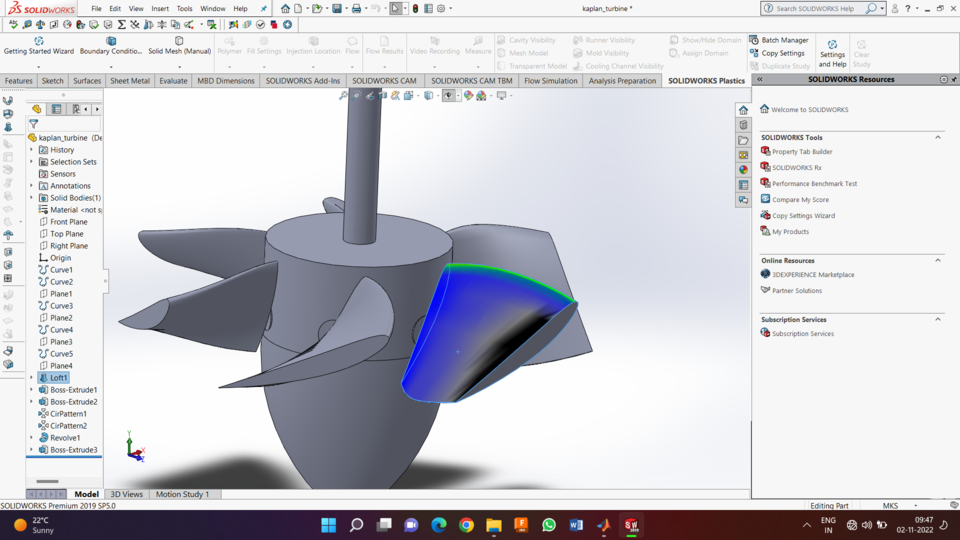960x540 pixels.
Task: Open the Performance Benchmark Test link
Action: [814, 184]
